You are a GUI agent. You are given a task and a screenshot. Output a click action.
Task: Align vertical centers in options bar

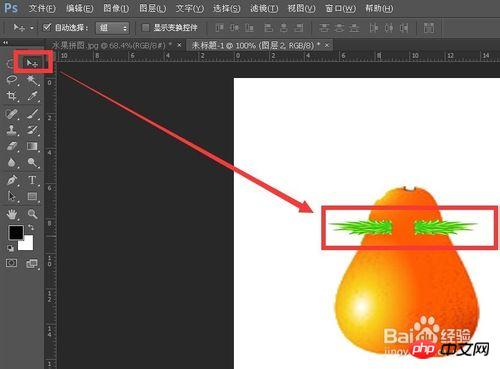point(234,28)
